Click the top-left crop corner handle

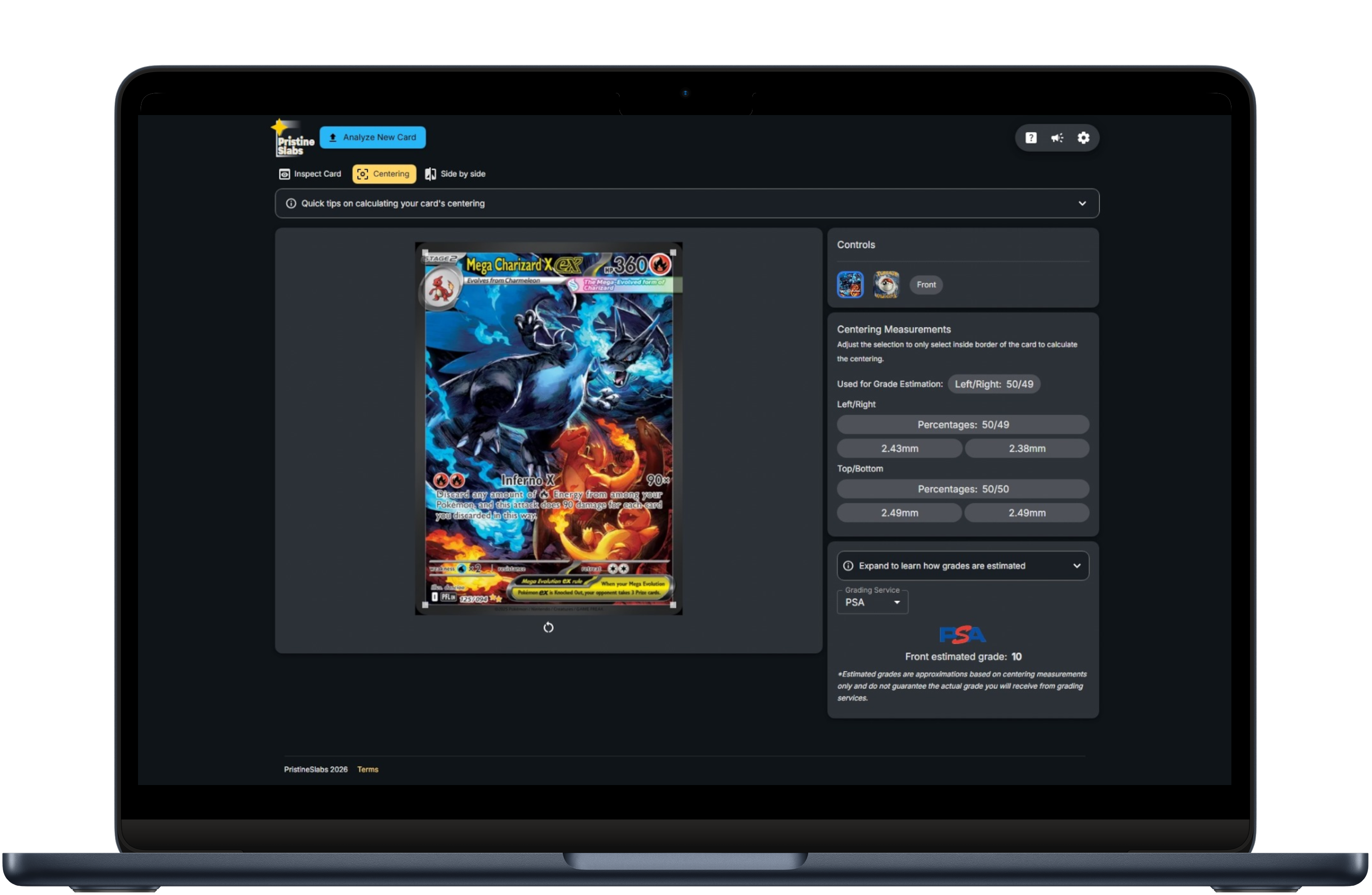tap(425, 253)
